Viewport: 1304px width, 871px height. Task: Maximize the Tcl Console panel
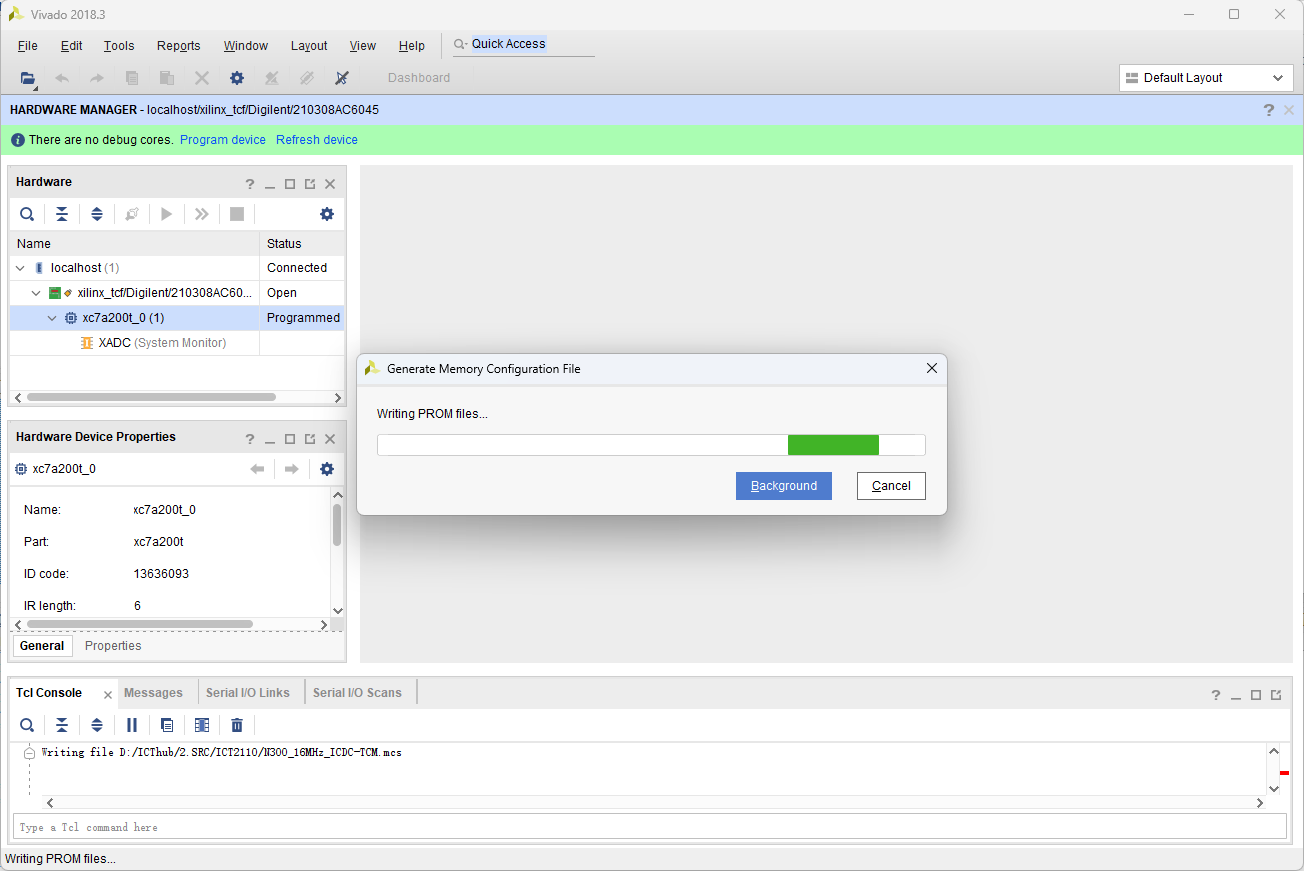click(x=1256, y=695)
